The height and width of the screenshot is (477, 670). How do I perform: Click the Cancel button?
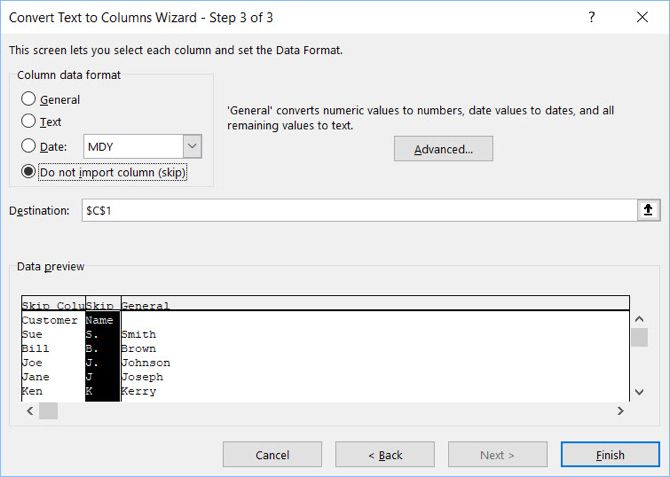(272, 454)
